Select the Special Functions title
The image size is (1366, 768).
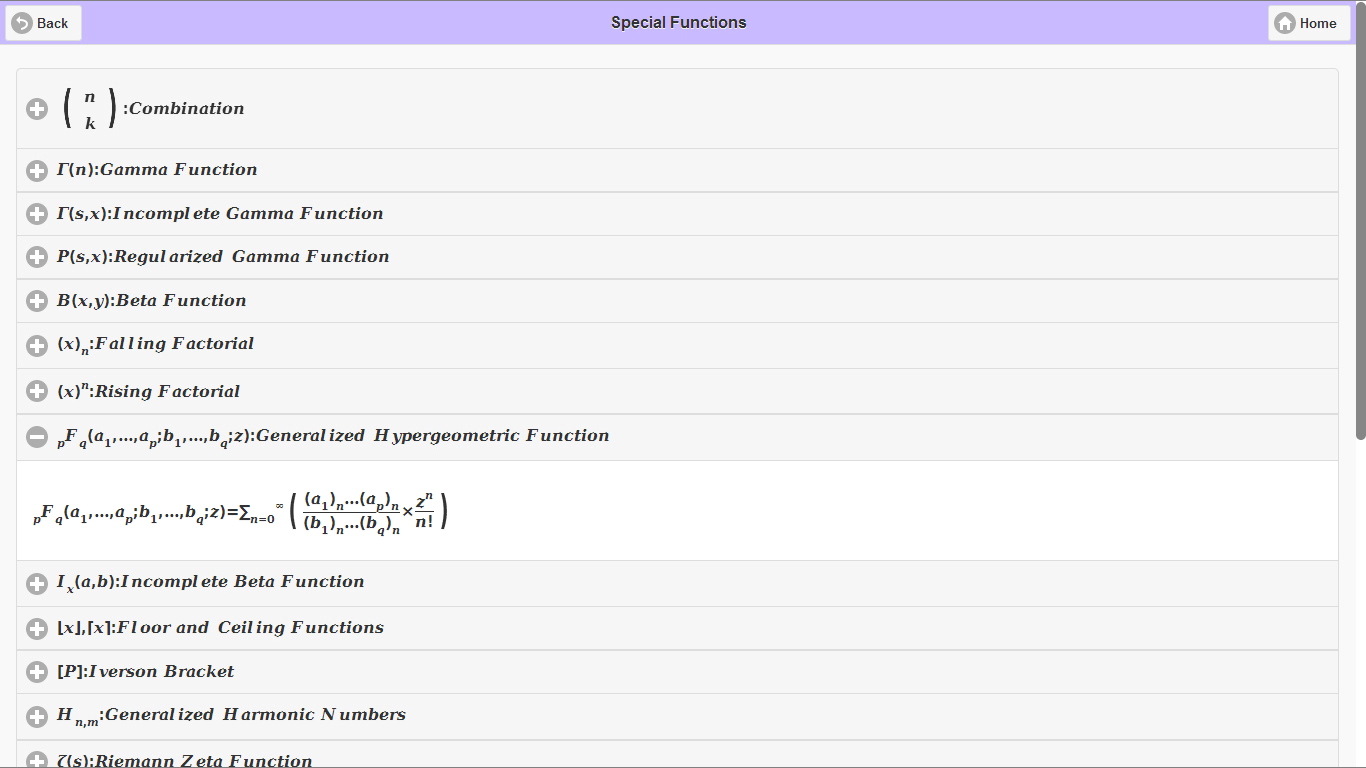click(x=678, y=22)
